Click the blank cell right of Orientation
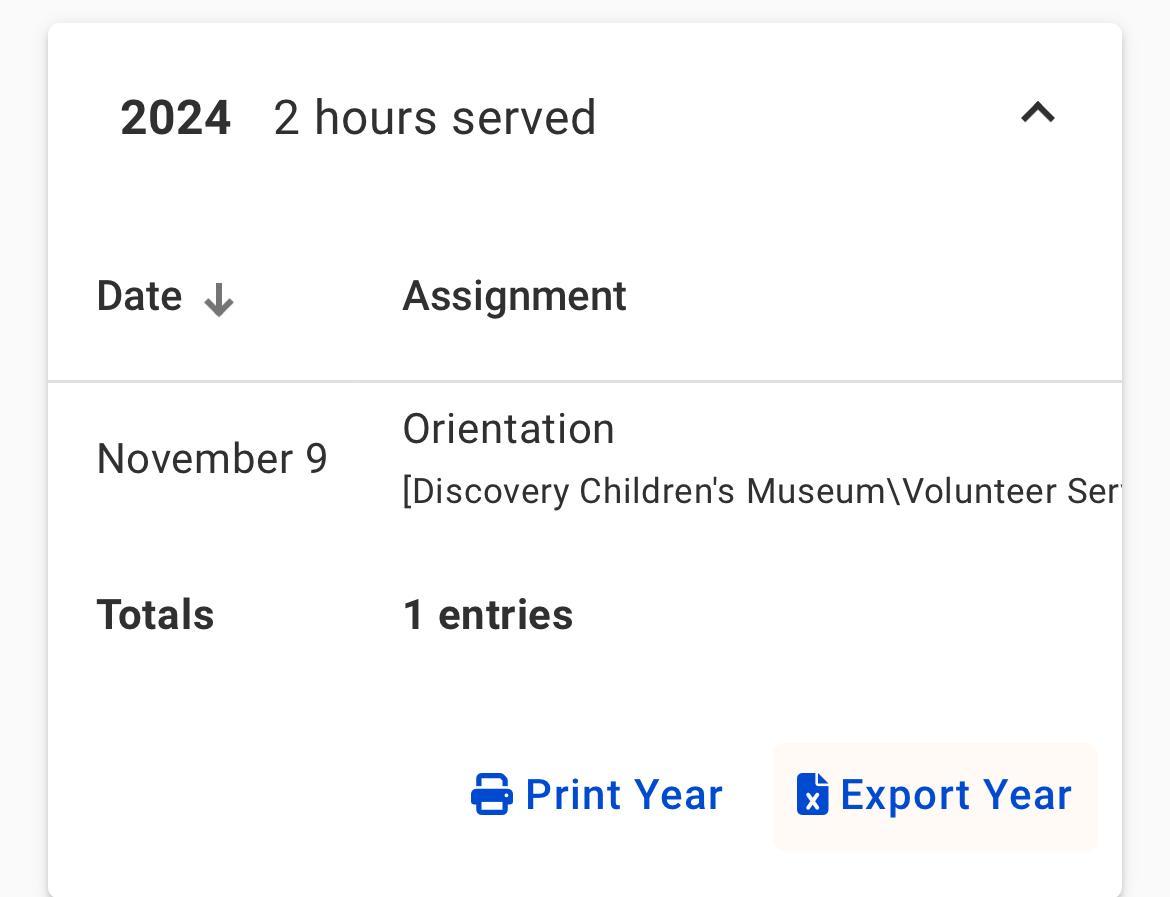The width and height of the screenshot is (1170, 897). point(860,429)
